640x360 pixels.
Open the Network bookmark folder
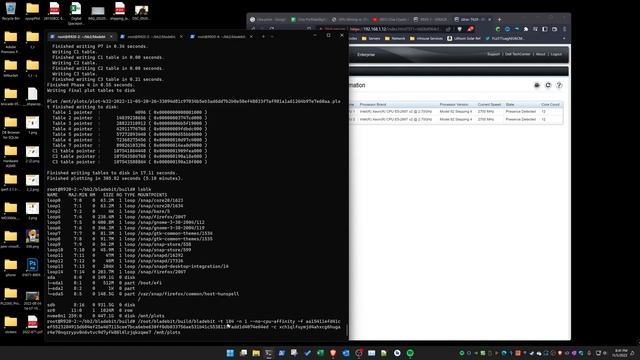395,38
